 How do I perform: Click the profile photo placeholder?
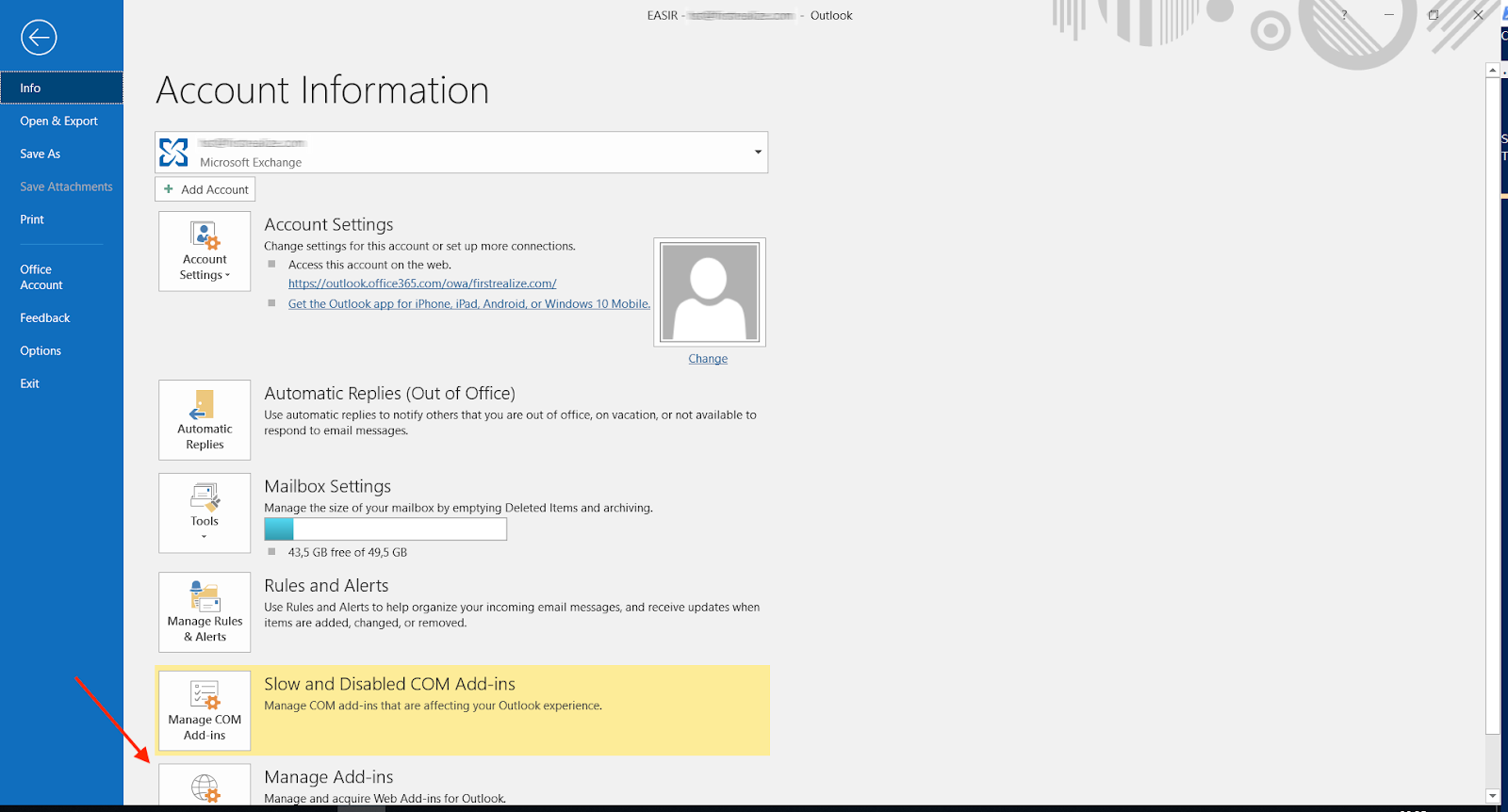coord(710,292)
